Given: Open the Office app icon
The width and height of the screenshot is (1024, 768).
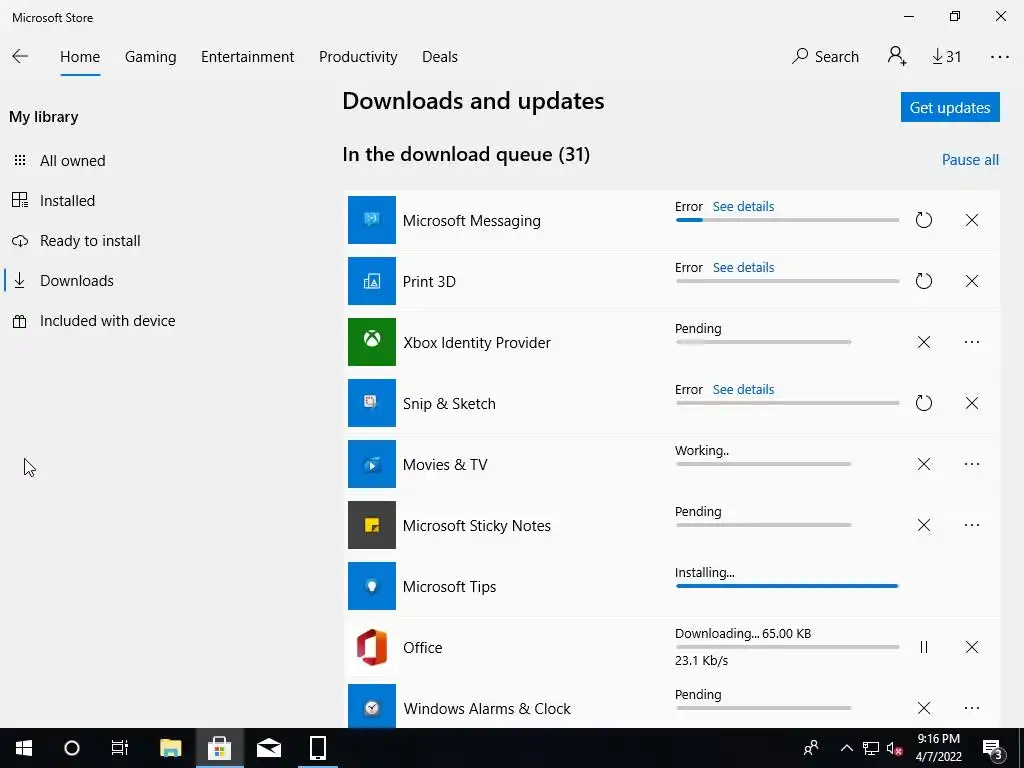Looking at the screenshot, I should click(372, 647).
